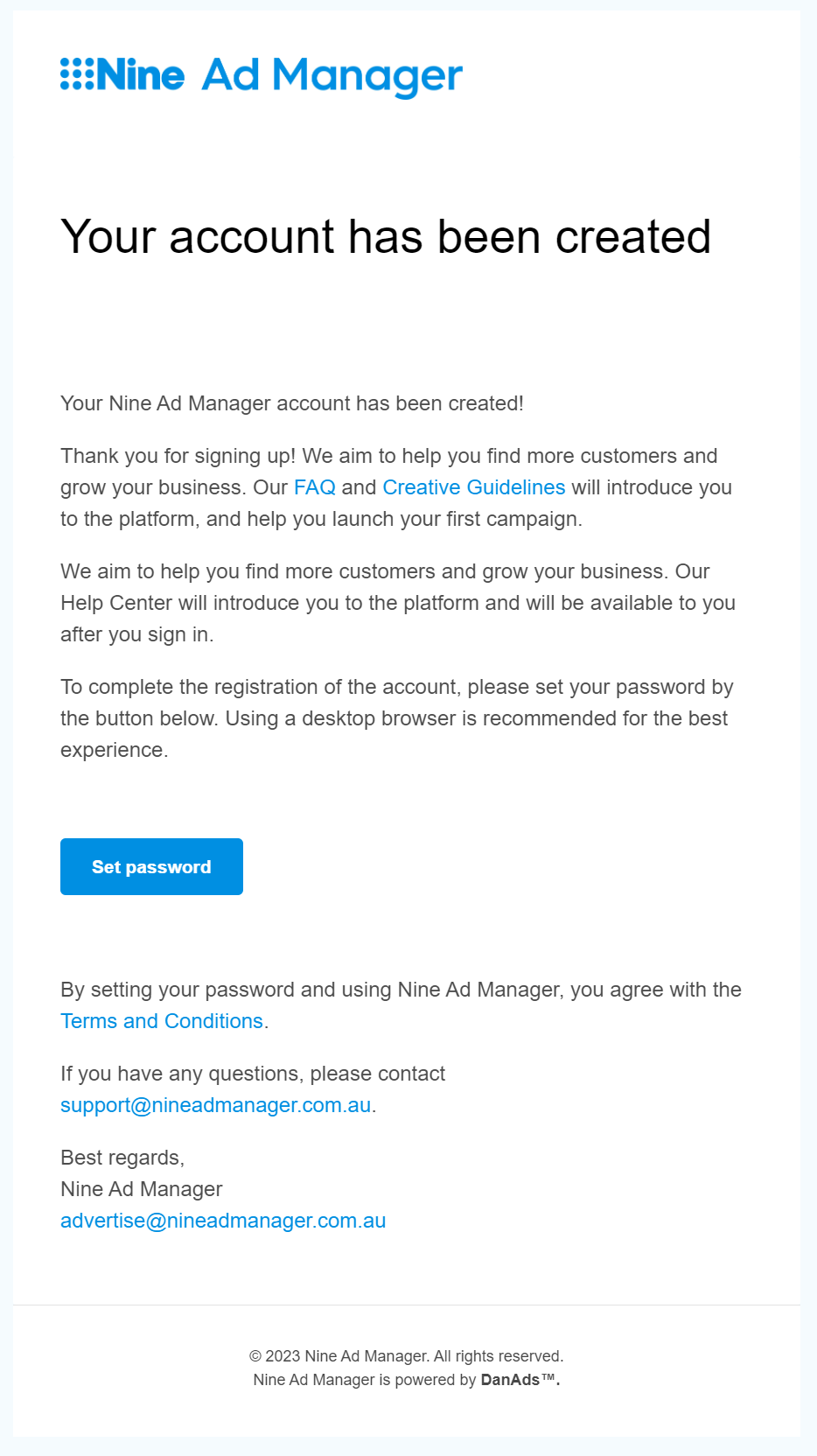The image size is (817, 1456).
Task: Click the 'Your account has been created' heading
Action: tap(386, 237)
